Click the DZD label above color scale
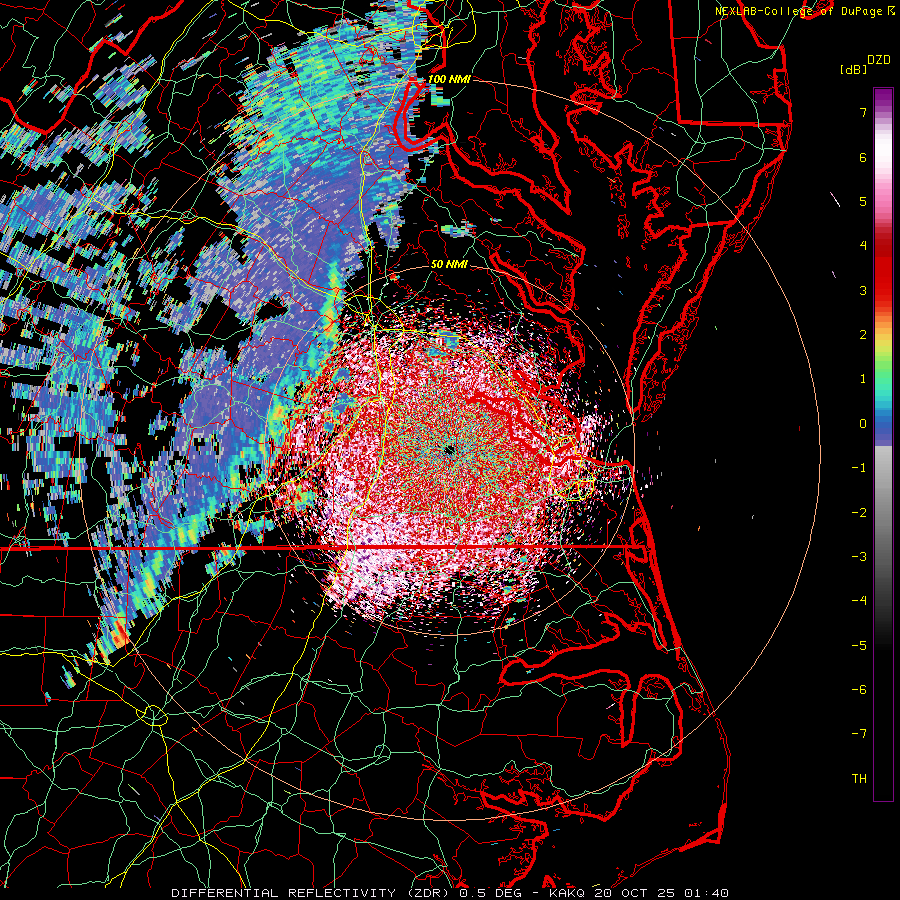The image size is (900, 900). tap(879, 60)
